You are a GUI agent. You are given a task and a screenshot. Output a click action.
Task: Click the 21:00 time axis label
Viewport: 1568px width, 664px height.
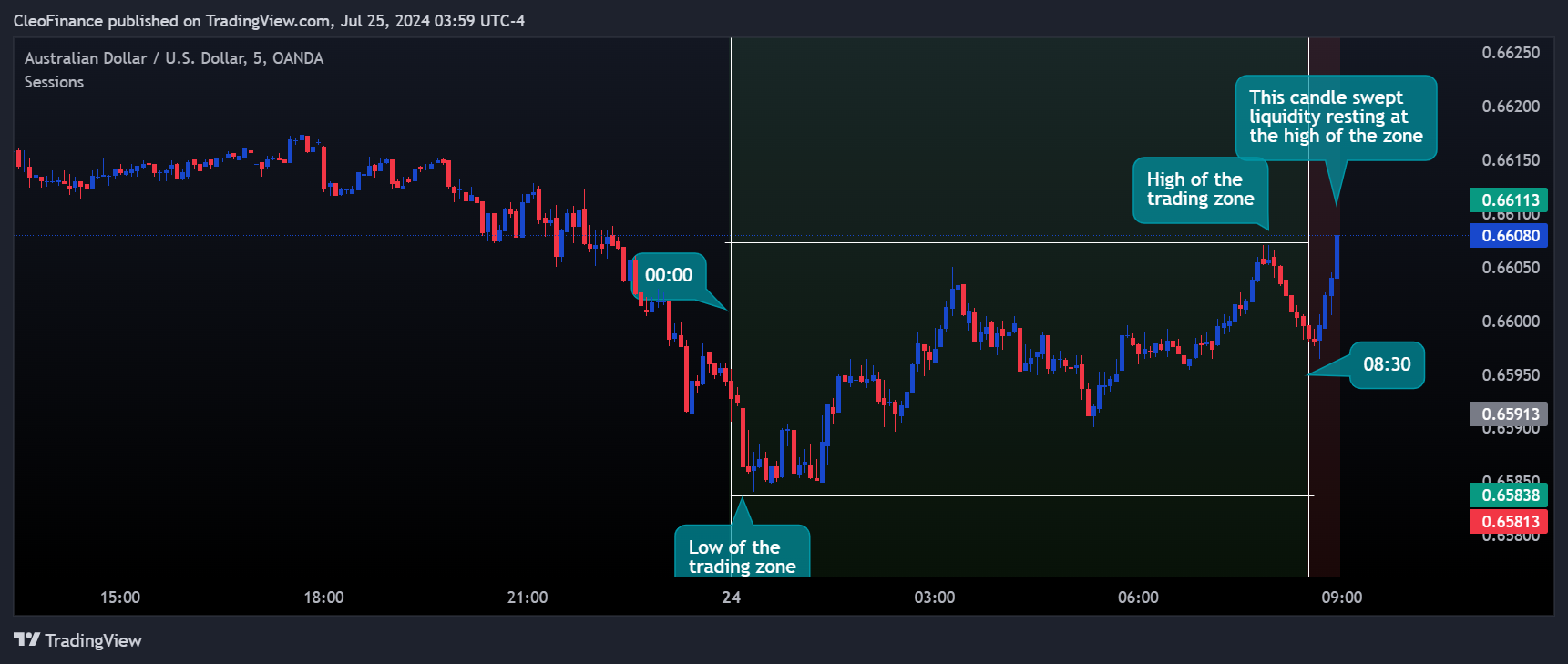coord(528,598)
